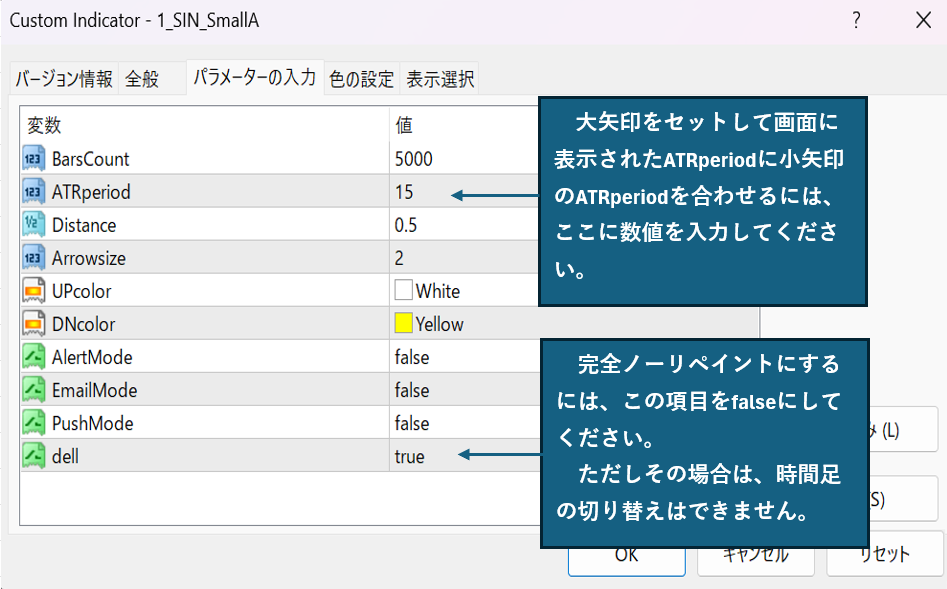Click the DNcolor color parameter icon
The height and width of the screenshot is (589, 947).
pos(34,324)
